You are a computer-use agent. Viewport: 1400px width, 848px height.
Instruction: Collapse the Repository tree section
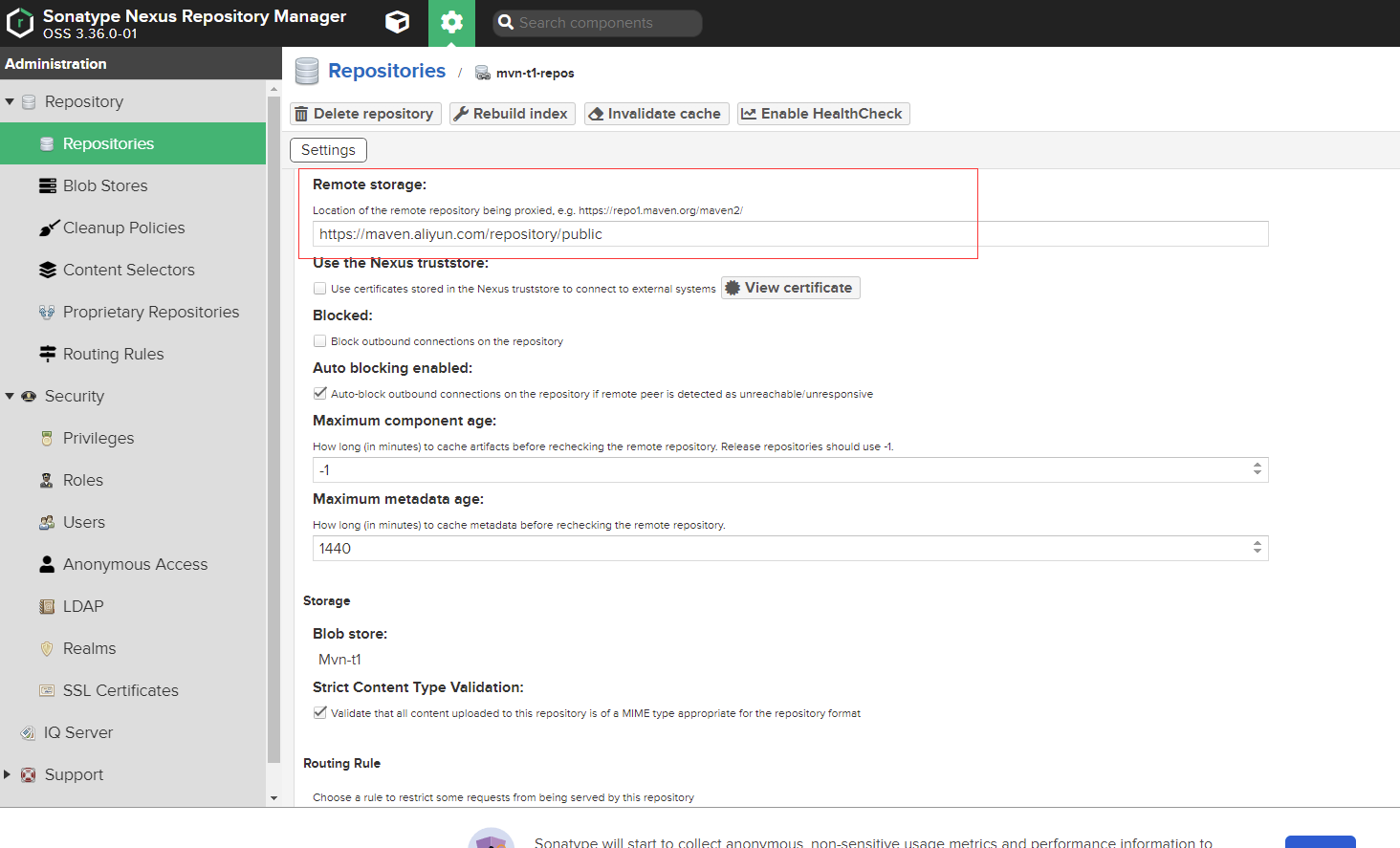[x=10, y=101]
